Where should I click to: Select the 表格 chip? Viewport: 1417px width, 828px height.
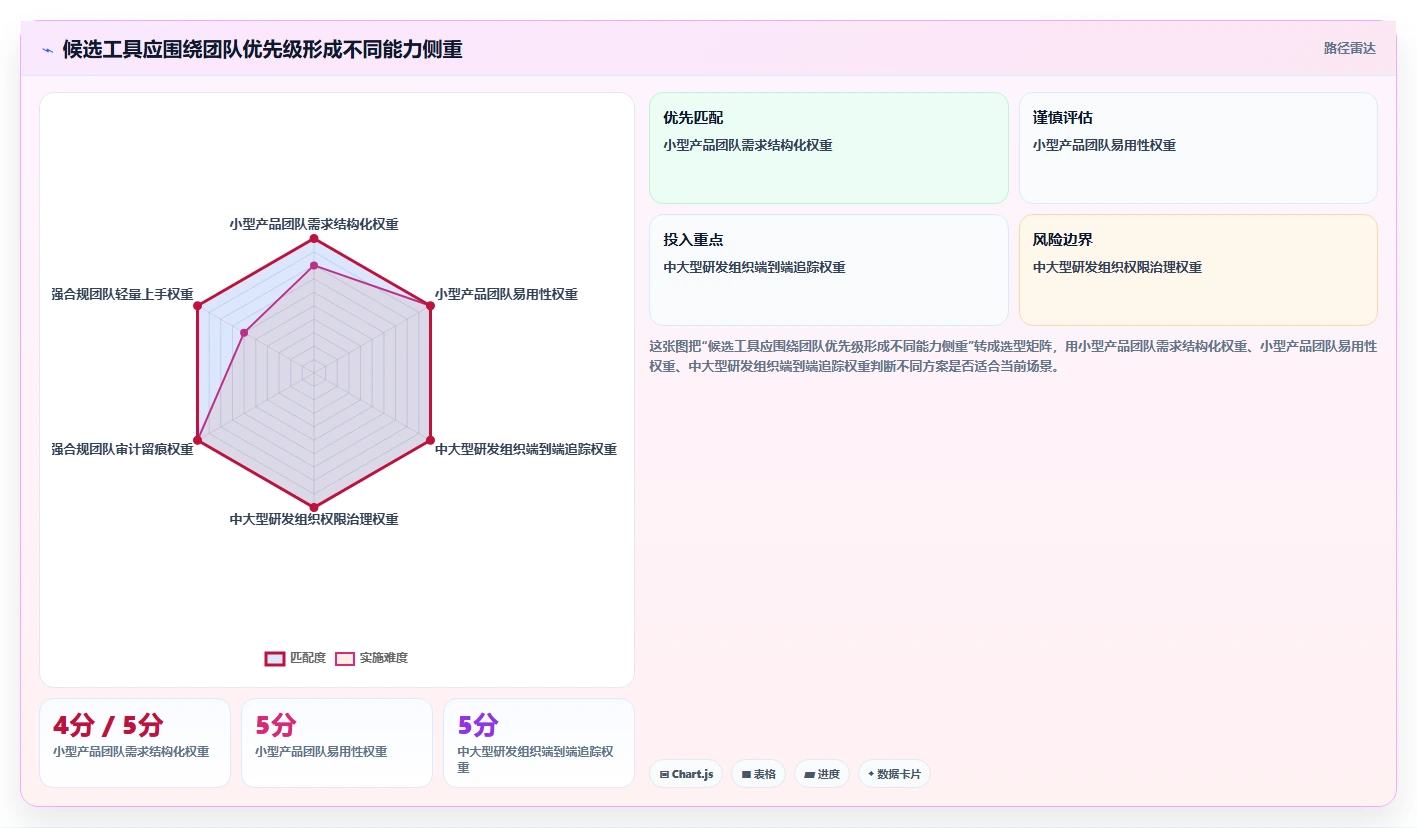tap(758, 774)
